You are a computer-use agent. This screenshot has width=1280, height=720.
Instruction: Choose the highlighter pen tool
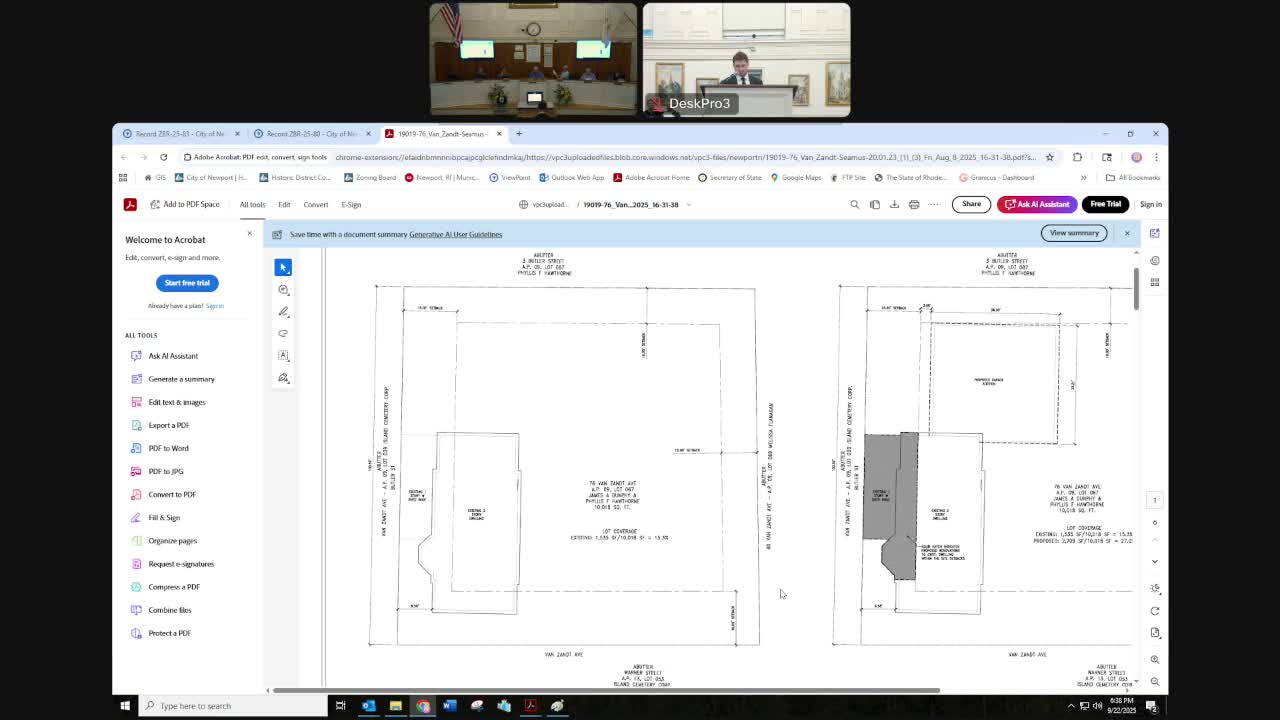[283, 311]
